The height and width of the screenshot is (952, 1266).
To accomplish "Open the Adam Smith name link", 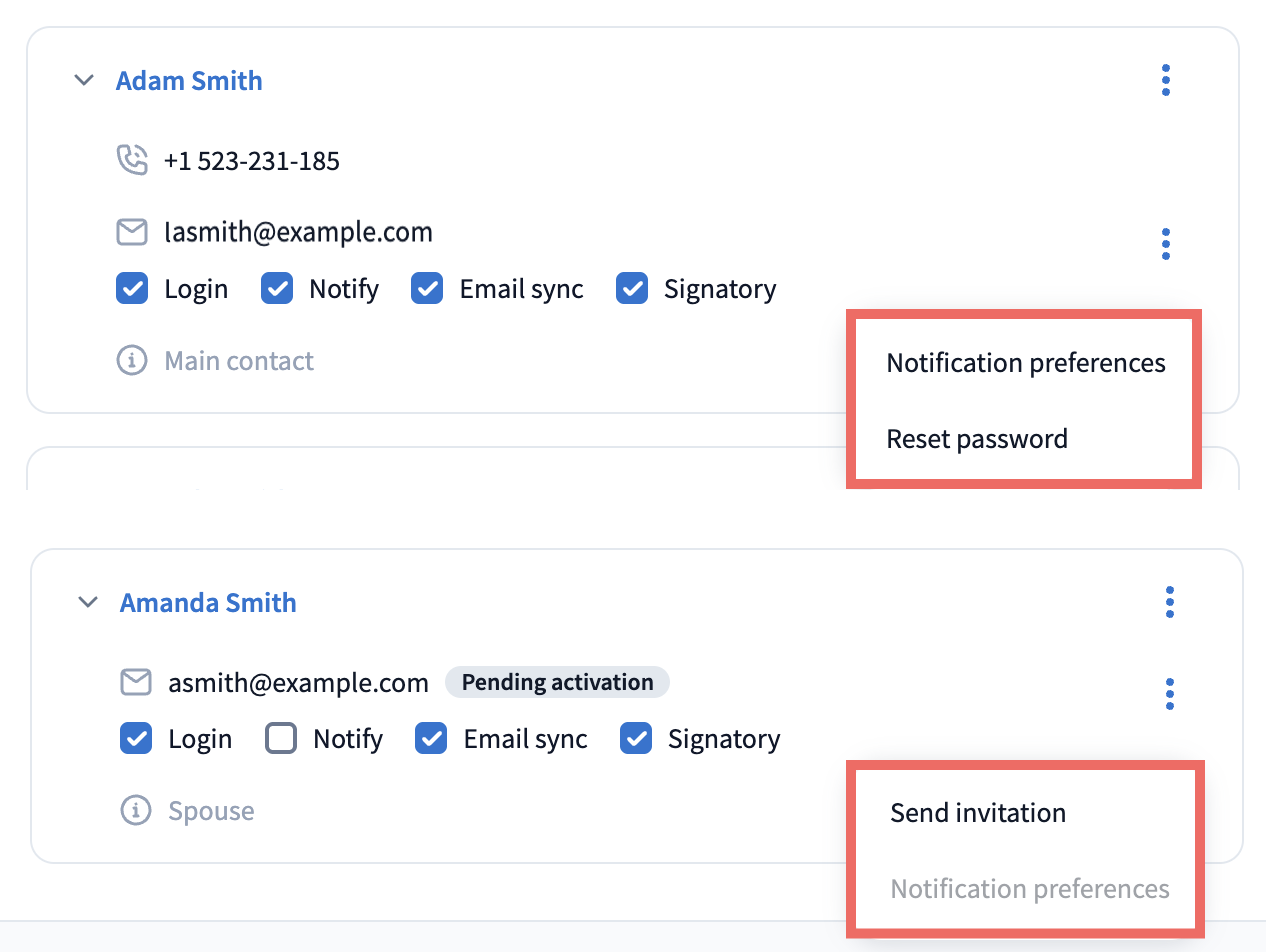I will tap(189, 80).
